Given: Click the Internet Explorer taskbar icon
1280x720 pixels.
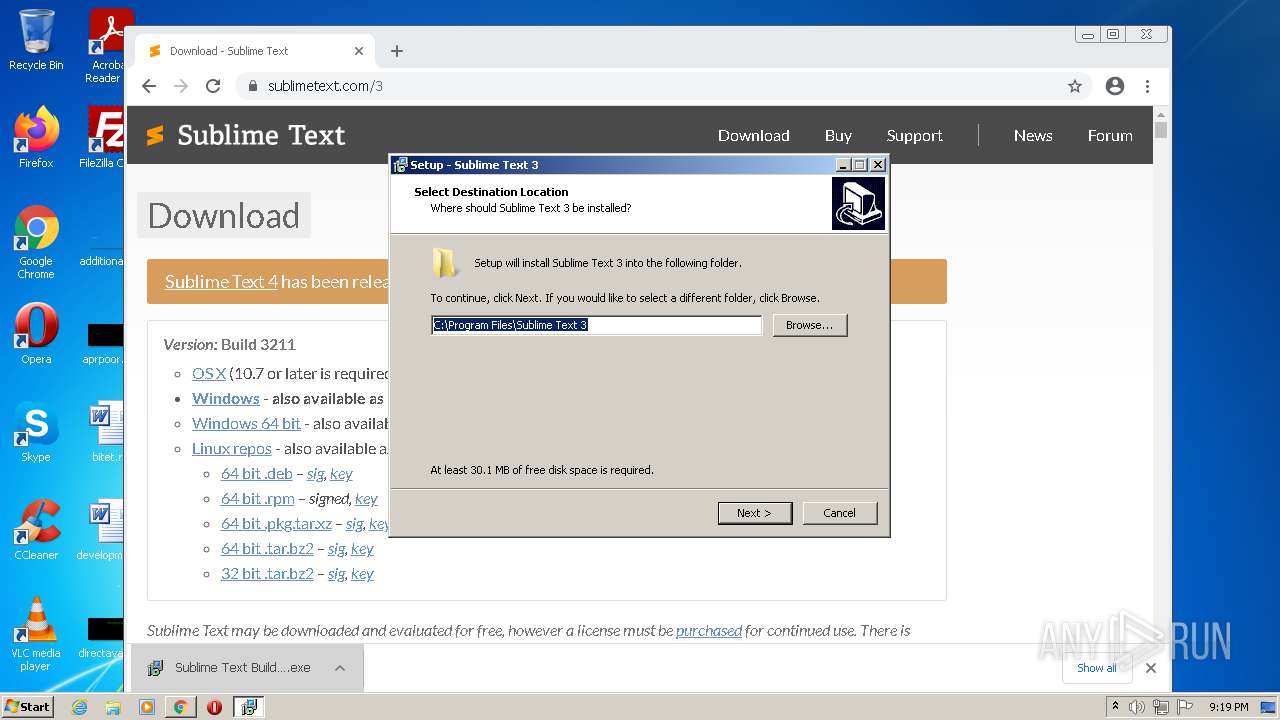Looking at the screenshot, I should [80, 707].
